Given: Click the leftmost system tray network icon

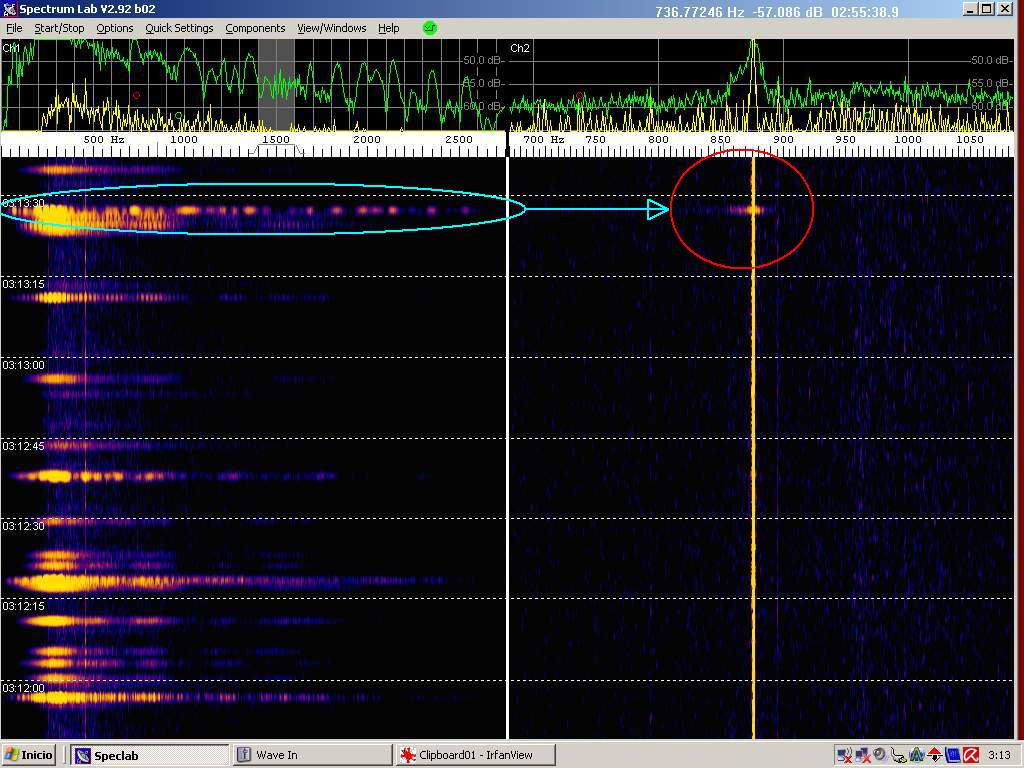Looking at the screenshot, I should click(843, 755).
